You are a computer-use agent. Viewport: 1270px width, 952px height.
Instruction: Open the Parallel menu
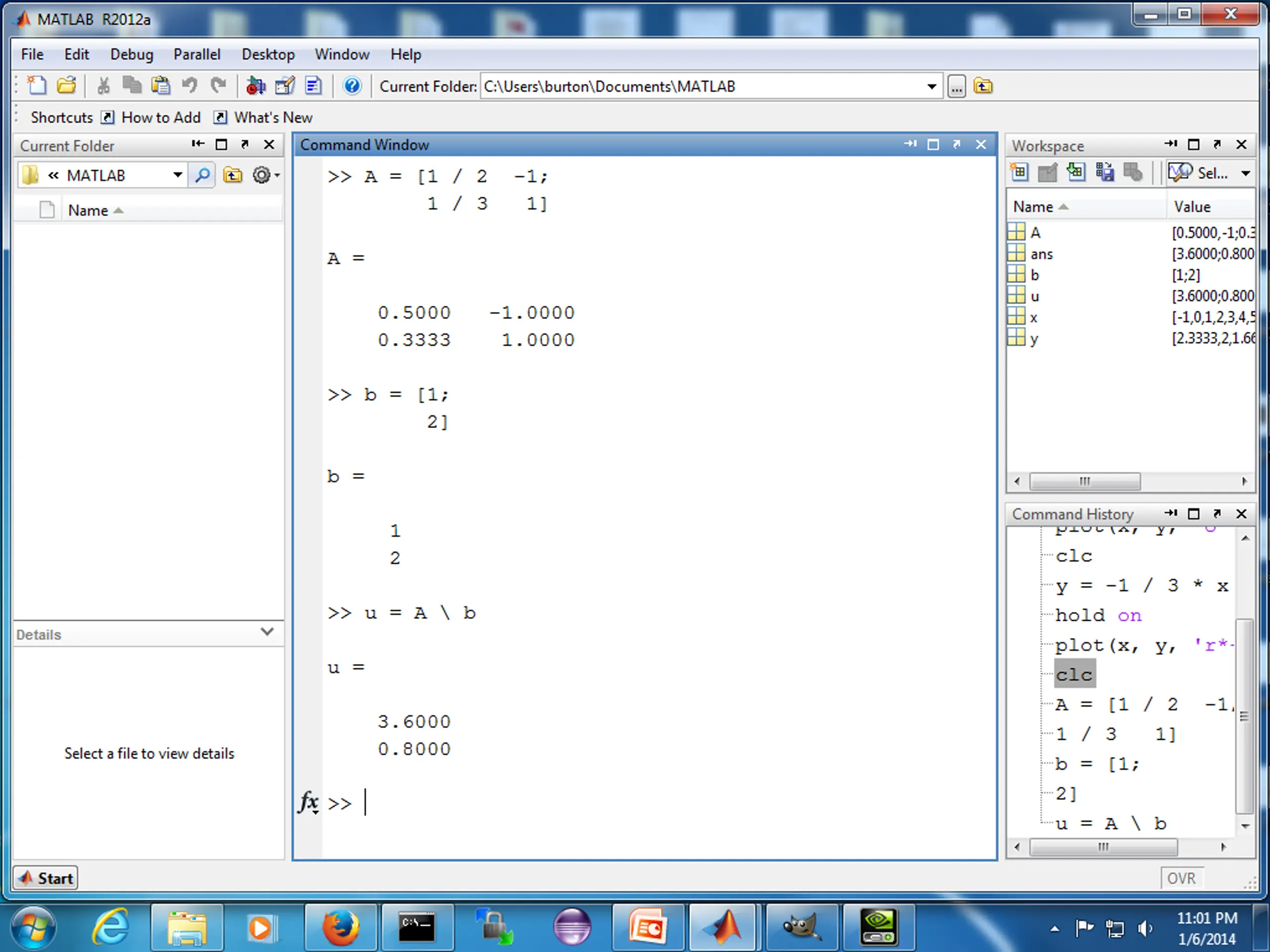point(197,55)
